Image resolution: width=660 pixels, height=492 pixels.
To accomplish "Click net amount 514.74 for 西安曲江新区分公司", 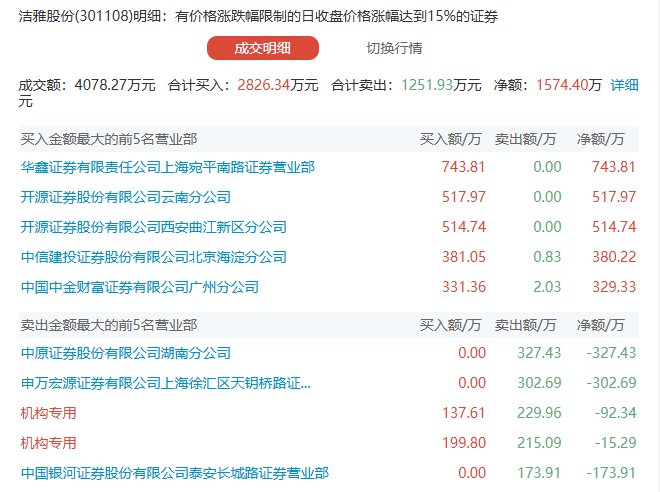I will pos(614,227).
